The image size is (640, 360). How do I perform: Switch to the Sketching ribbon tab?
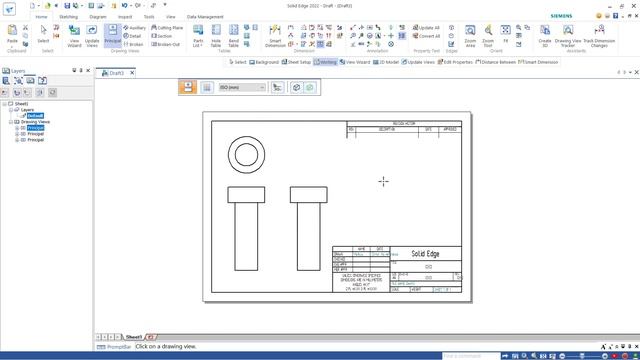pos(68,17)
